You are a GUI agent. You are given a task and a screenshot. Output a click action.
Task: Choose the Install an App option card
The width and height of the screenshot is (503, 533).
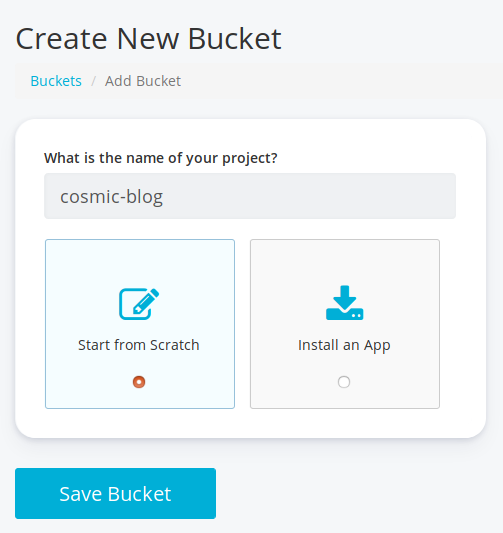[x=345, y=324]
